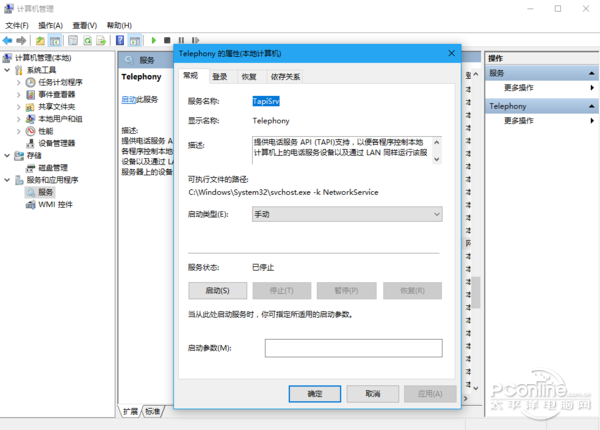
Task: Click the Up one level folder icon
Action: coord(40,40)
